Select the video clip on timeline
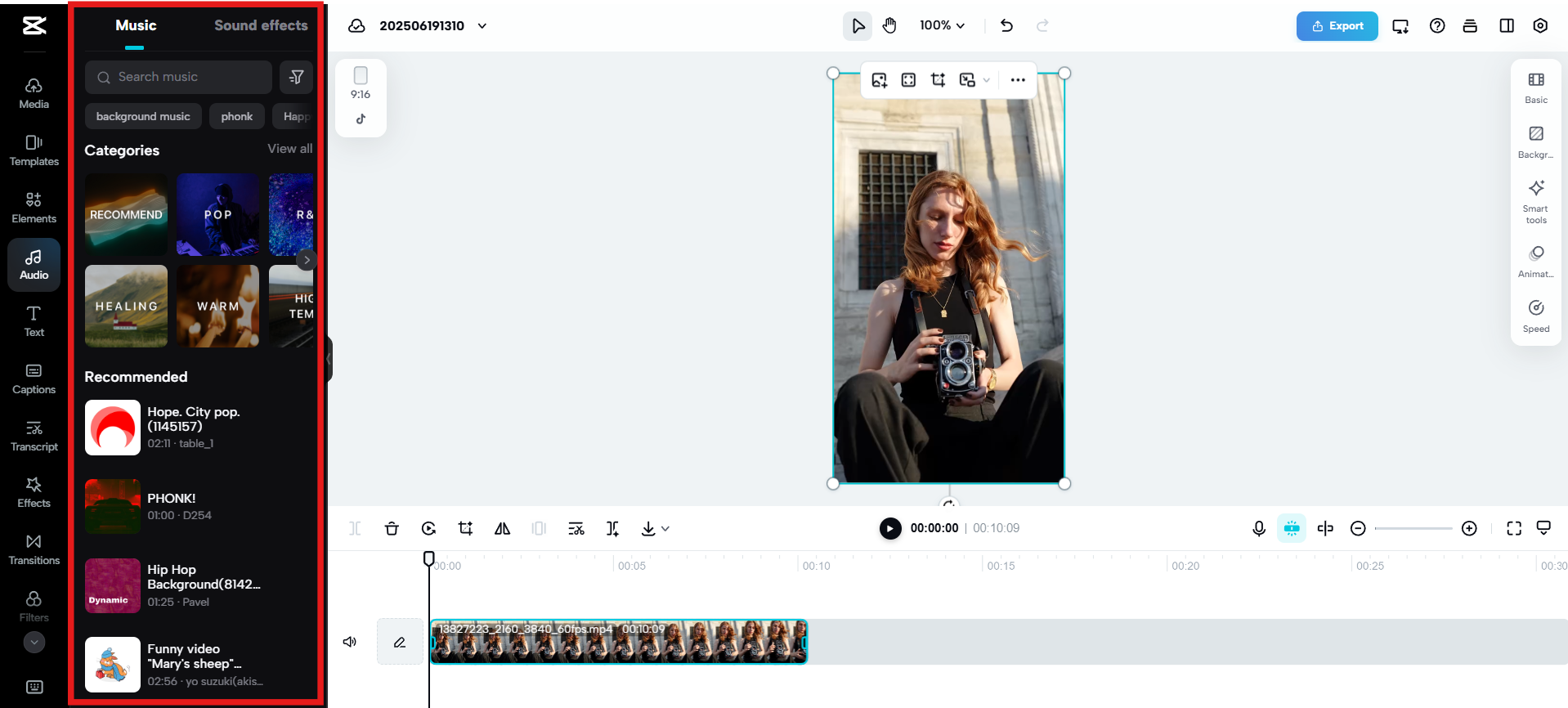The width and height of the screenshot is (1568, 708). click(x=619, y=642)
